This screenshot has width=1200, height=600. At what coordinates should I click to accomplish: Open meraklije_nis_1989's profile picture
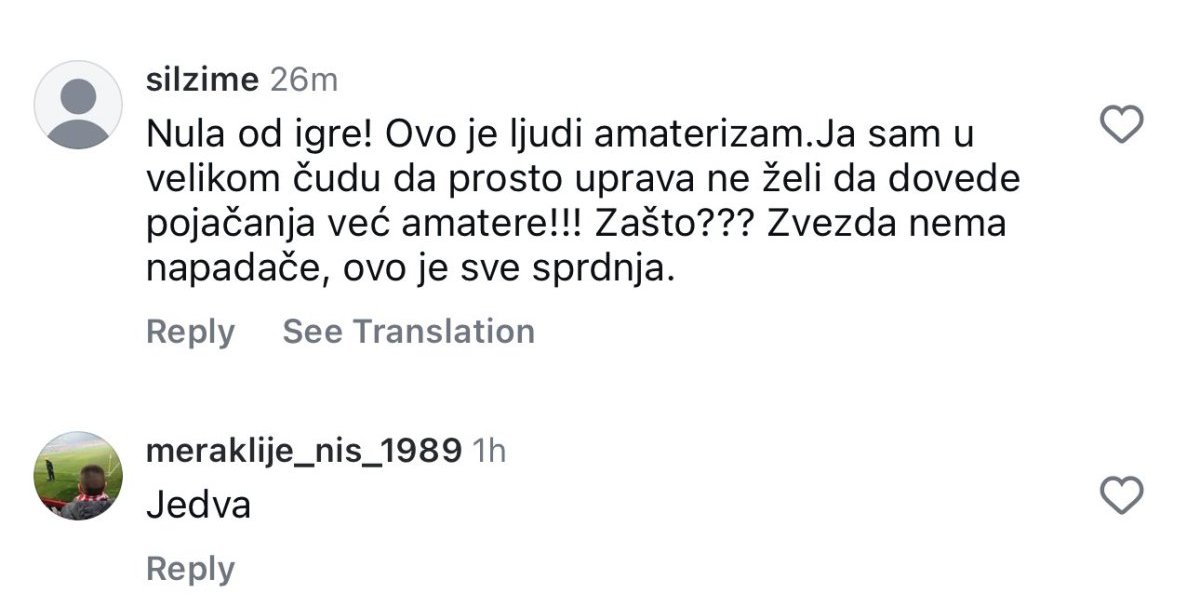click(x=78, y=476)
